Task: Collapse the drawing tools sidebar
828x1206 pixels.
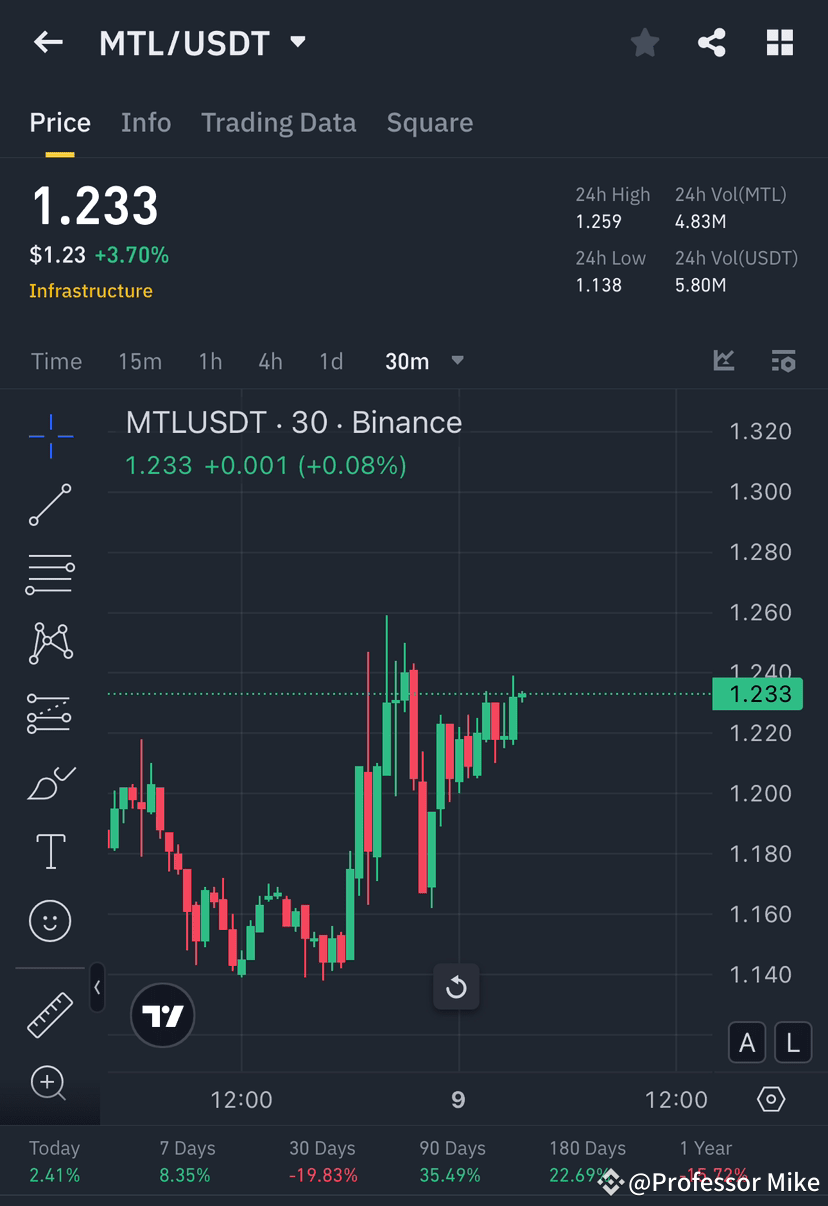Action: (97, 988)
